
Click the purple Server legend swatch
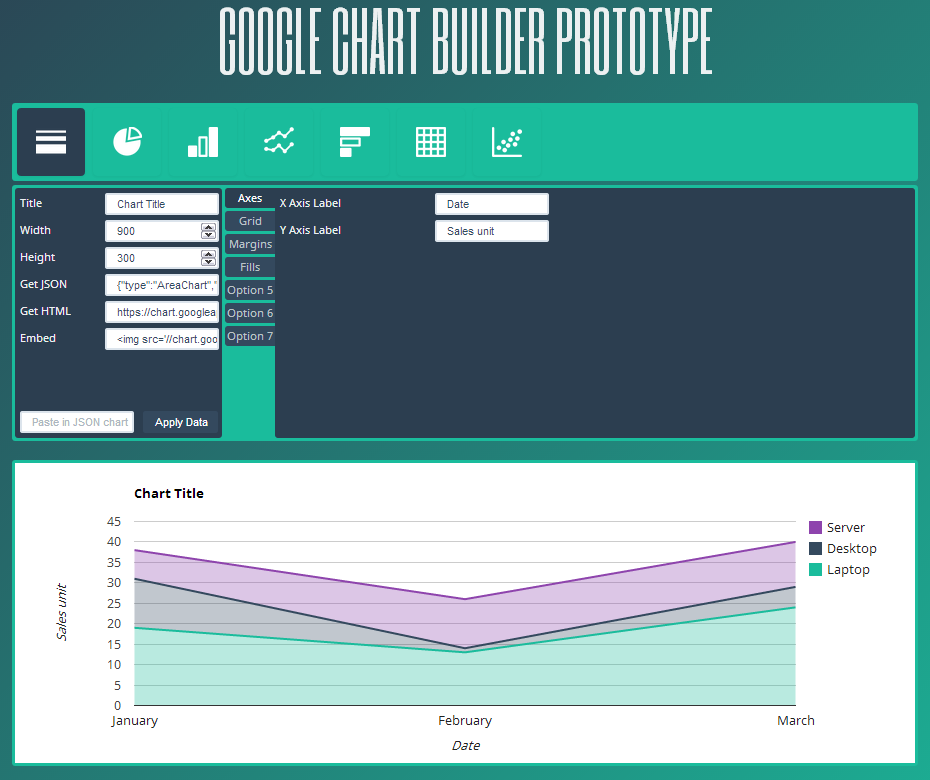coord(816,527)
